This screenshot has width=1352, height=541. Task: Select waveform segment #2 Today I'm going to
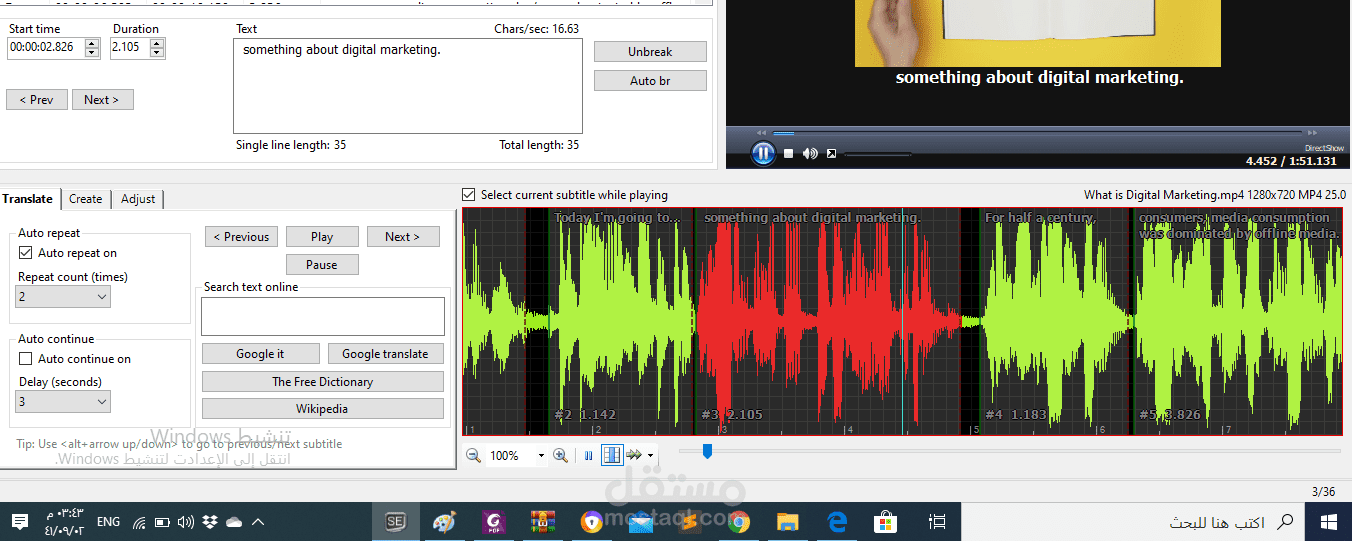(x=623, y=320)
